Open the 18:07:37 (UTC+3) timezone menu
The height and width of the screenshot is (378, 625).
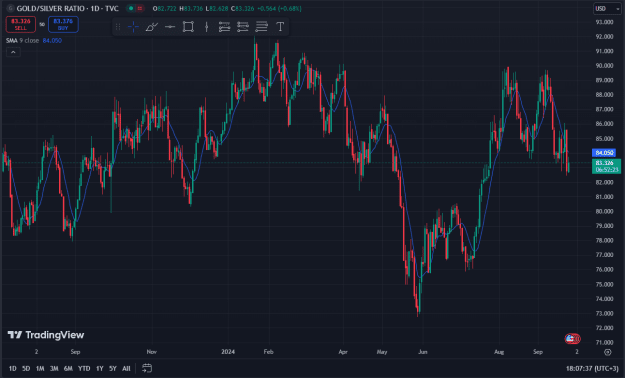592,368
